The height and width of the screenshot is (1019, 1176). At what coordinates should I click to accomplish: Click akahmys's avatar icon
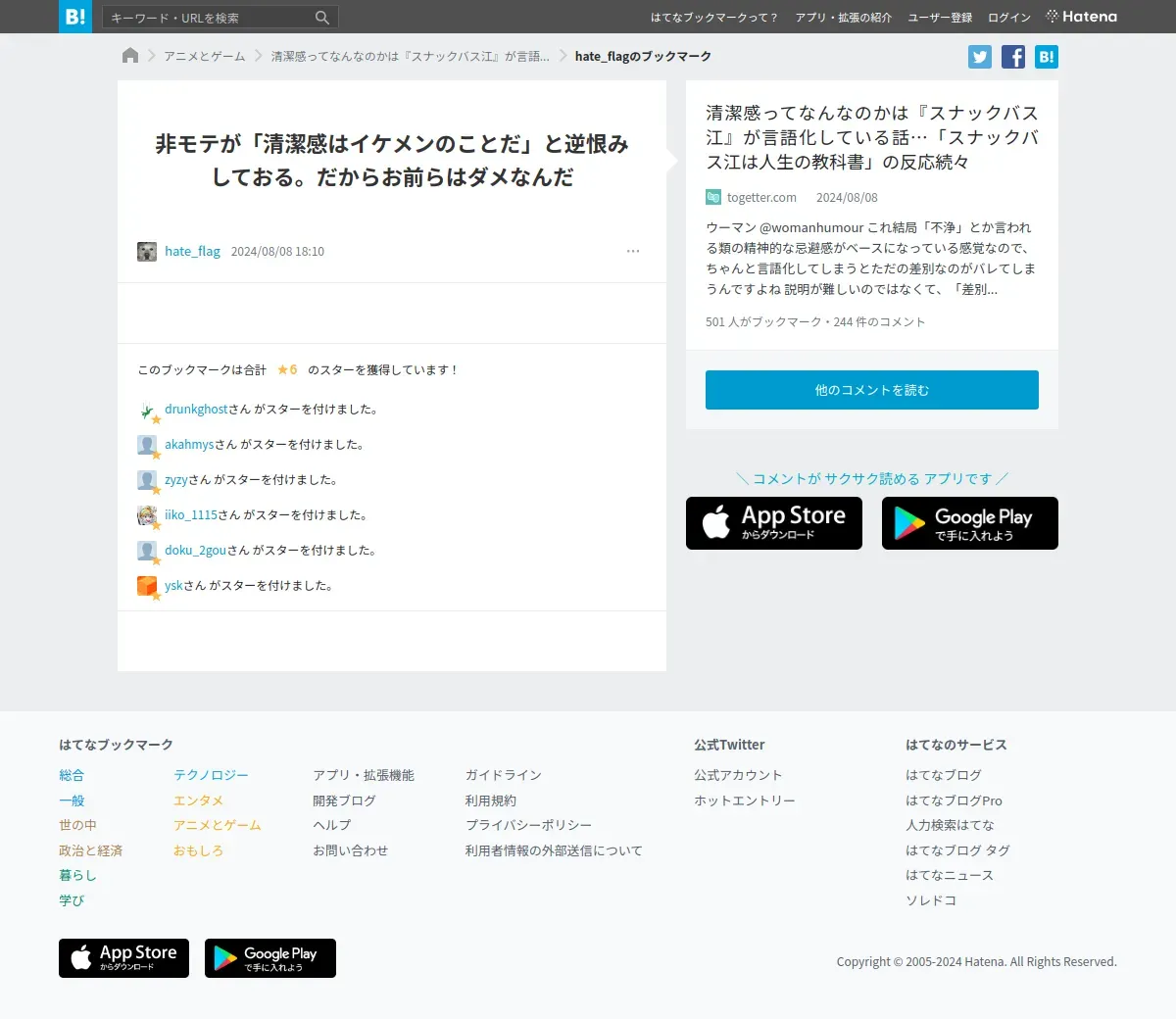[x=147, y=445]
